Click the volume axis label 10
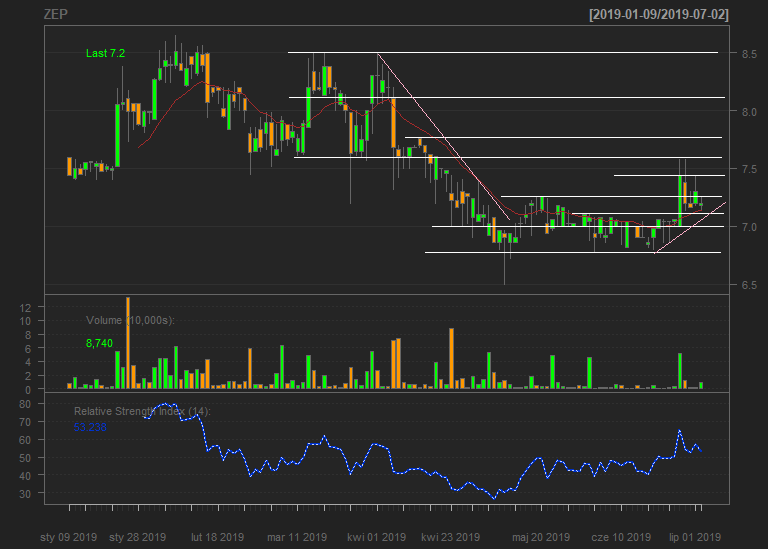Image resolution: width=768 pixels, height=549 pixels. click(25, 321)
